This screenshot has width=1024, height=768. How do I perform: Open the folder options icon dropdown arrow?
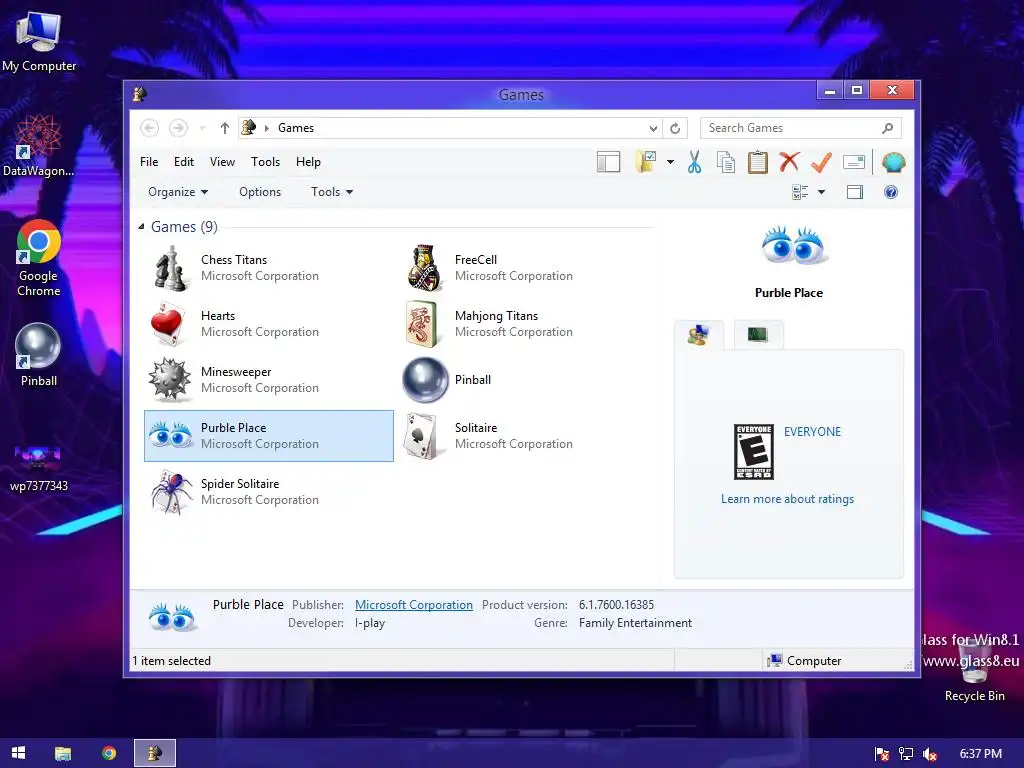[x=671, y=162]
